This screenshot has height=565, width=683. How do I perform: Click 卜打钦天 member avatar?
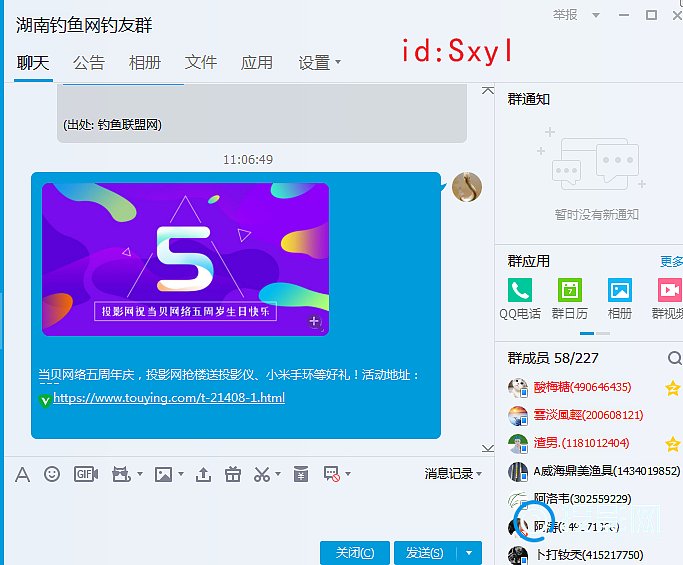click(517, 555)
